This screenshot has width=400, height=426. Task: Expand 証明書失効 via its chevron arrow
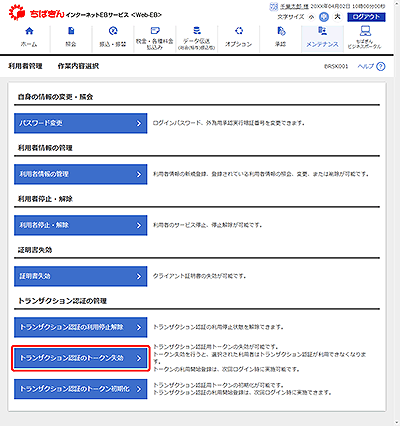pos(139,276)
